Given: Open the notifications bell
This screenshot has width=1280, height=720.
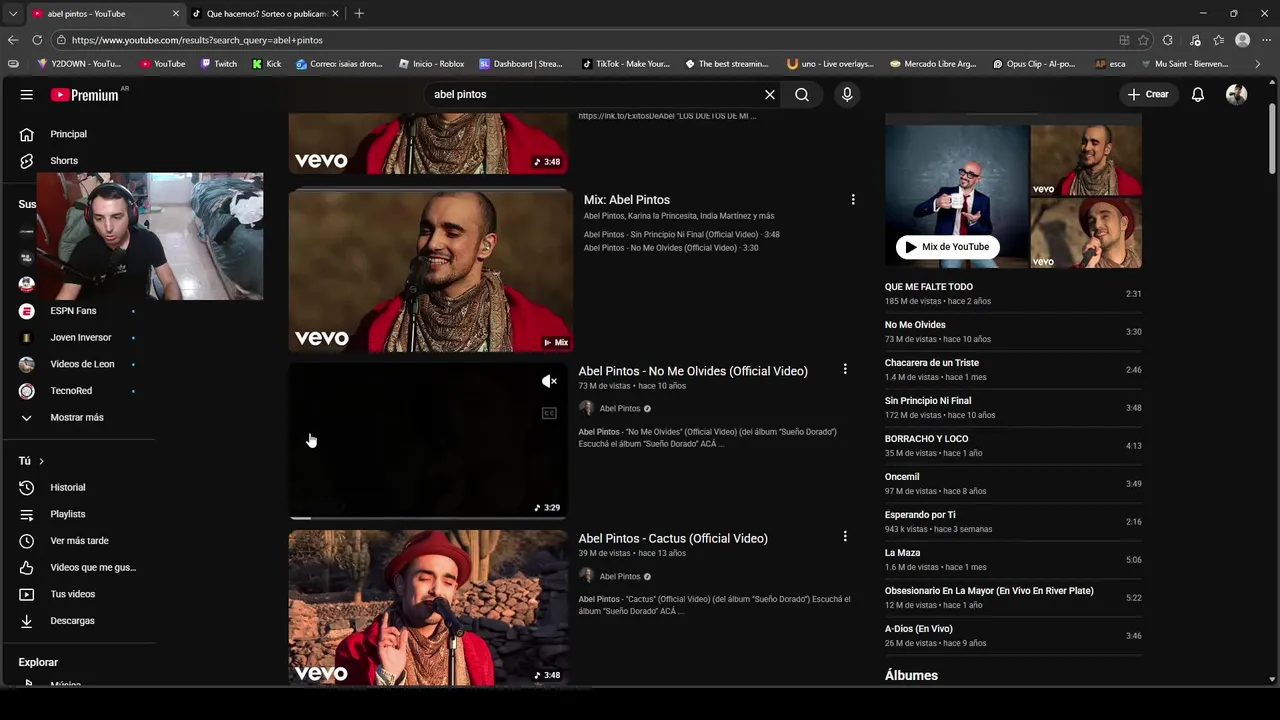Looking at the screenshot, I should (x=1198, y=94).
